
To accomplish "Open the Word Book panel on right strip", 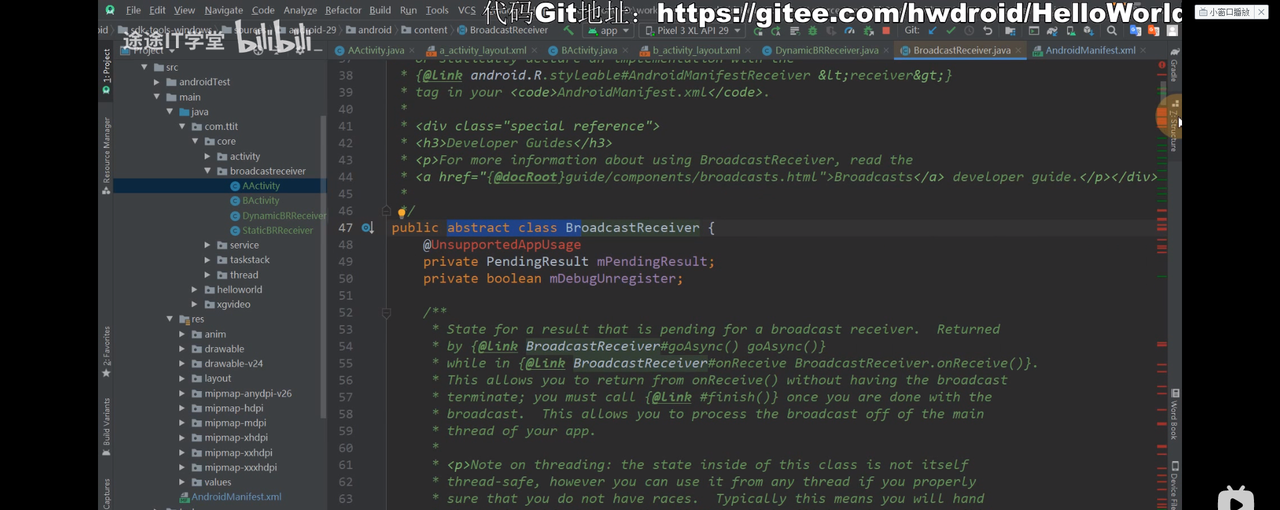I will tap(1175, 415).
